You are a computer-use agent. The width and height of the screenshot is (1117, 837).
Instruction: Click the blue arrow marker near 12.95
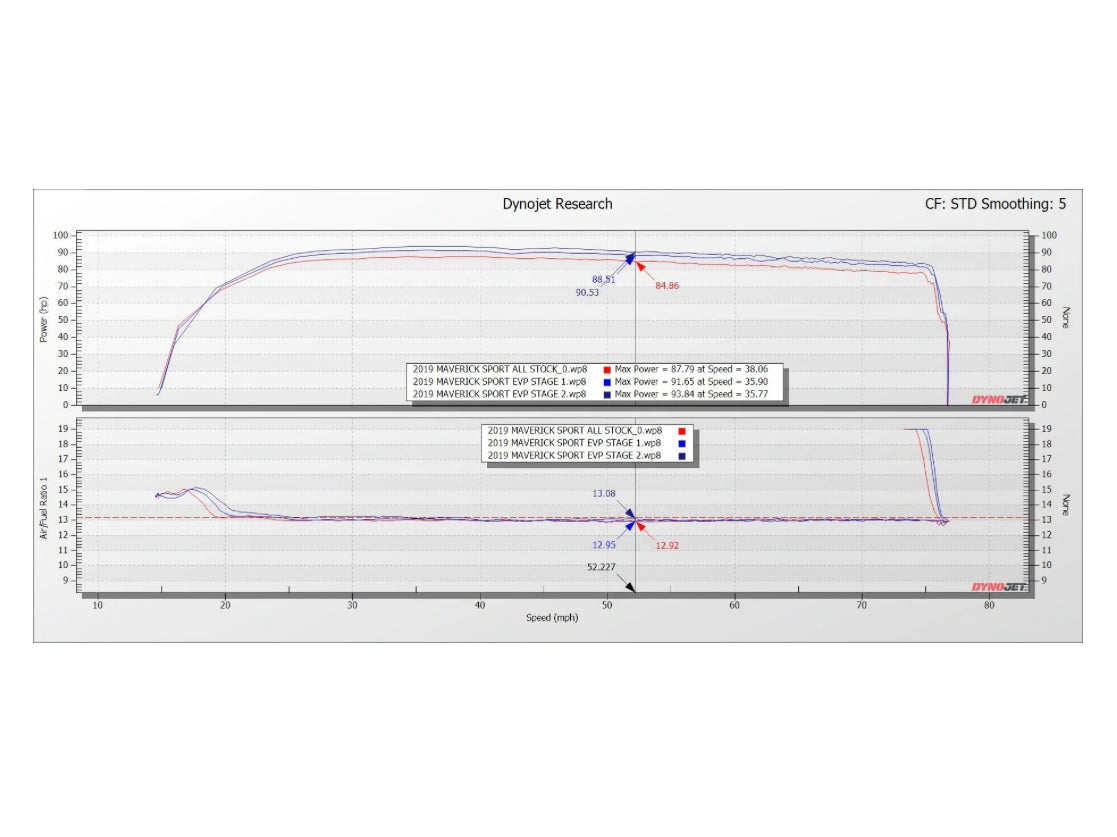click(629, 526)
